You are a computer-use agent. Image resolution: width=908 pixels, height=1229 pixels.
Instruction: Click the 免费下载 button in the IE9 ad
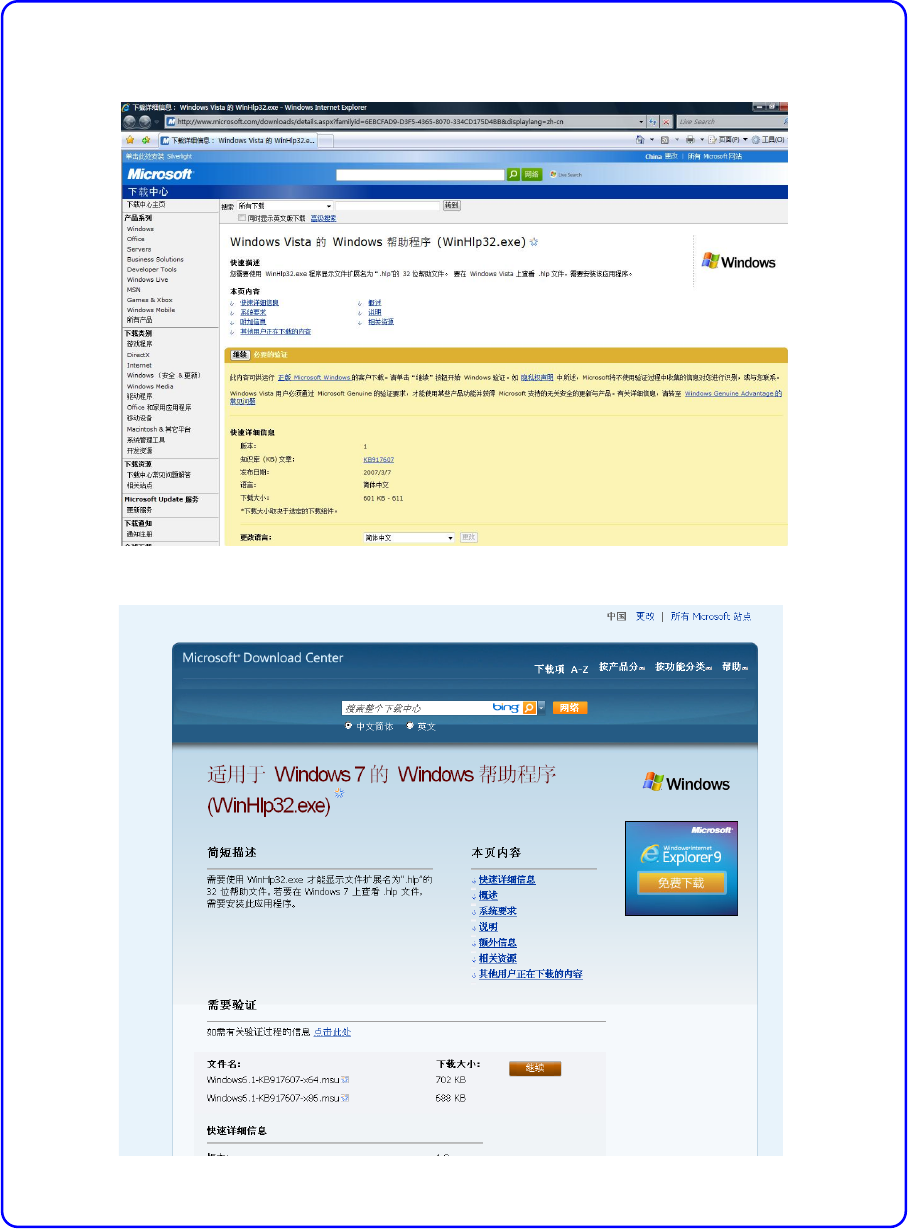click(681, 883)
